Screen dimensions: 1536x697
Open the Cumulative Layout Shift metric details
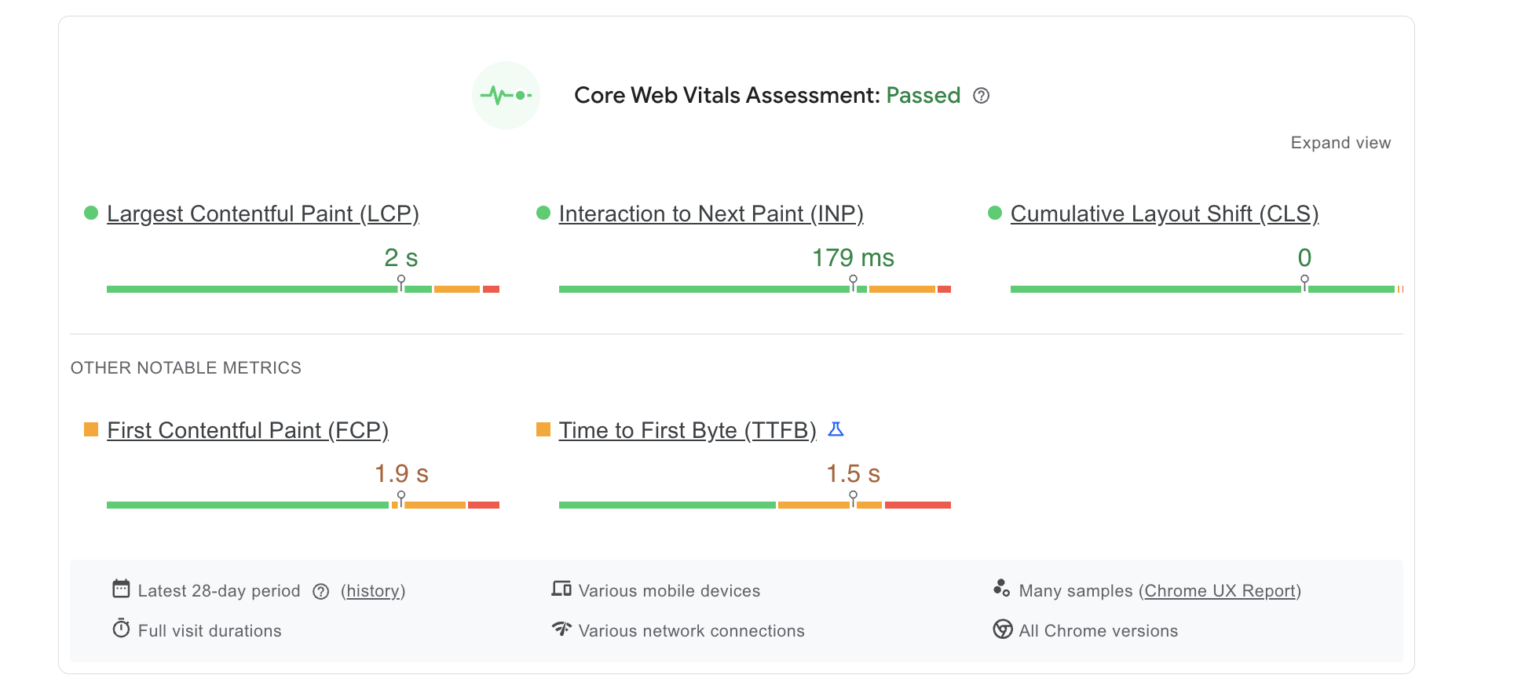(x=1163, y=213)
